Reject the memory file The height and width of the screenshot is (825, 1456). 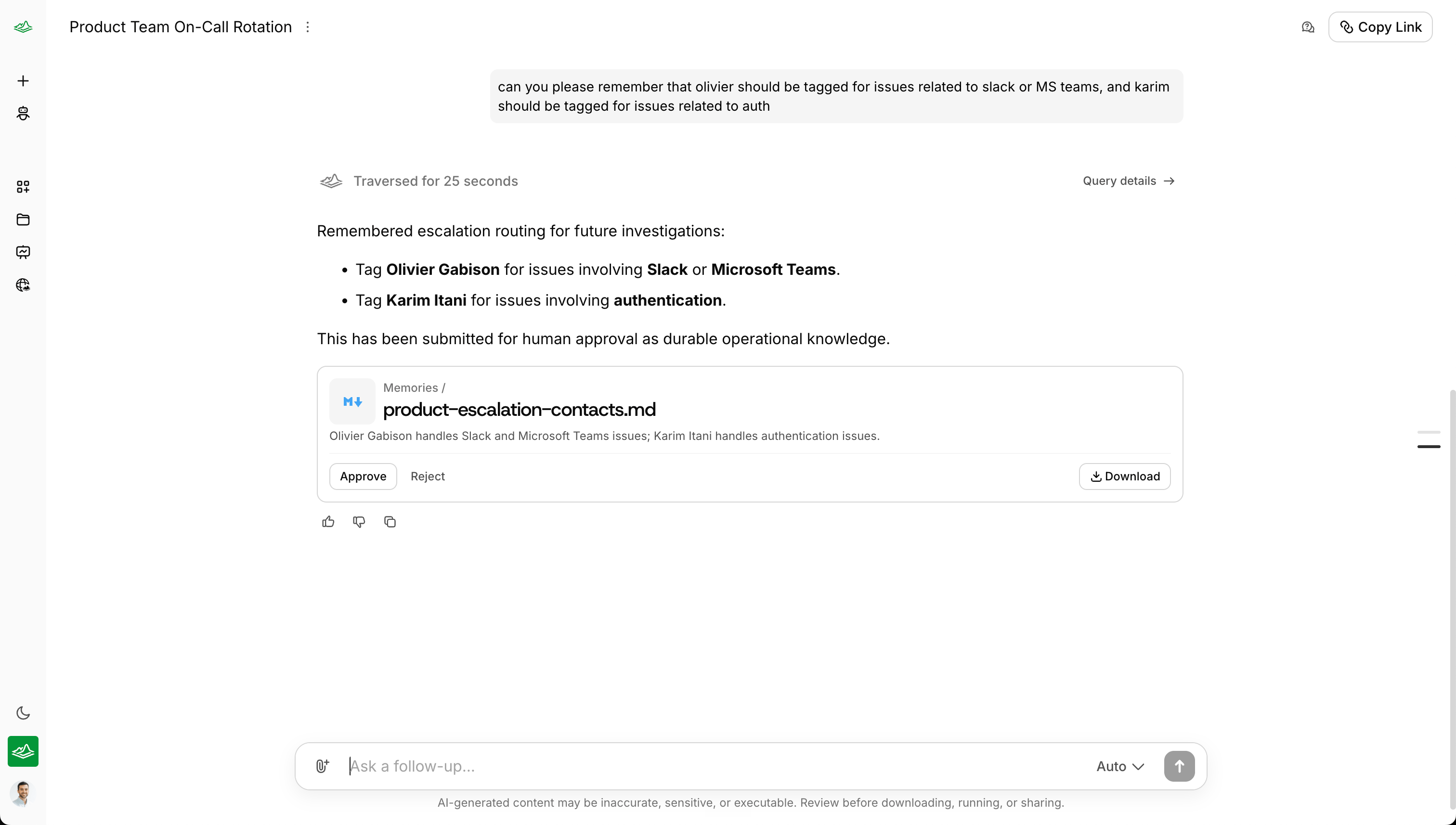[x=428, y=476]
